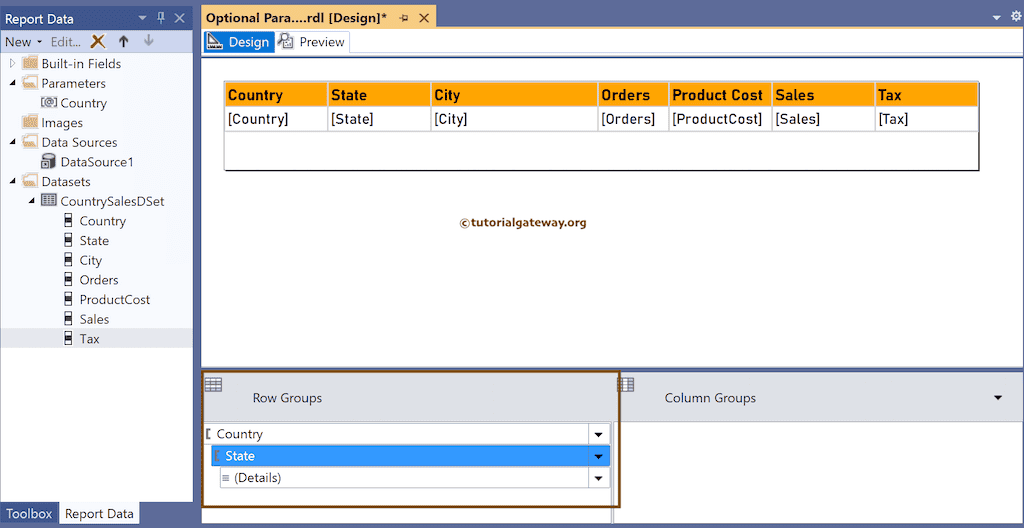This screenshot has width=1024, height=528.
Task: Select the Sales column header cell
Action: tap(822, 95)
